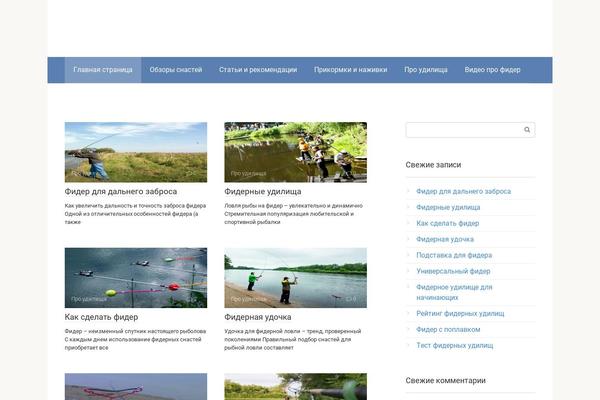Open Видео про фидер menu item
This screenshot has height=400, width=600.
(x=492, y=70)
